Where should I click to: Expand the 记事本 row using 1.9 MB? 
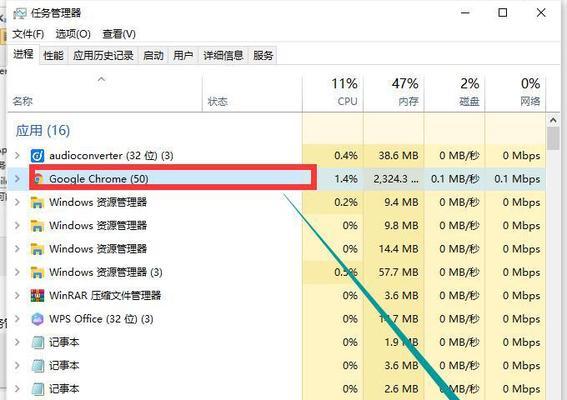tap(17, 342)
